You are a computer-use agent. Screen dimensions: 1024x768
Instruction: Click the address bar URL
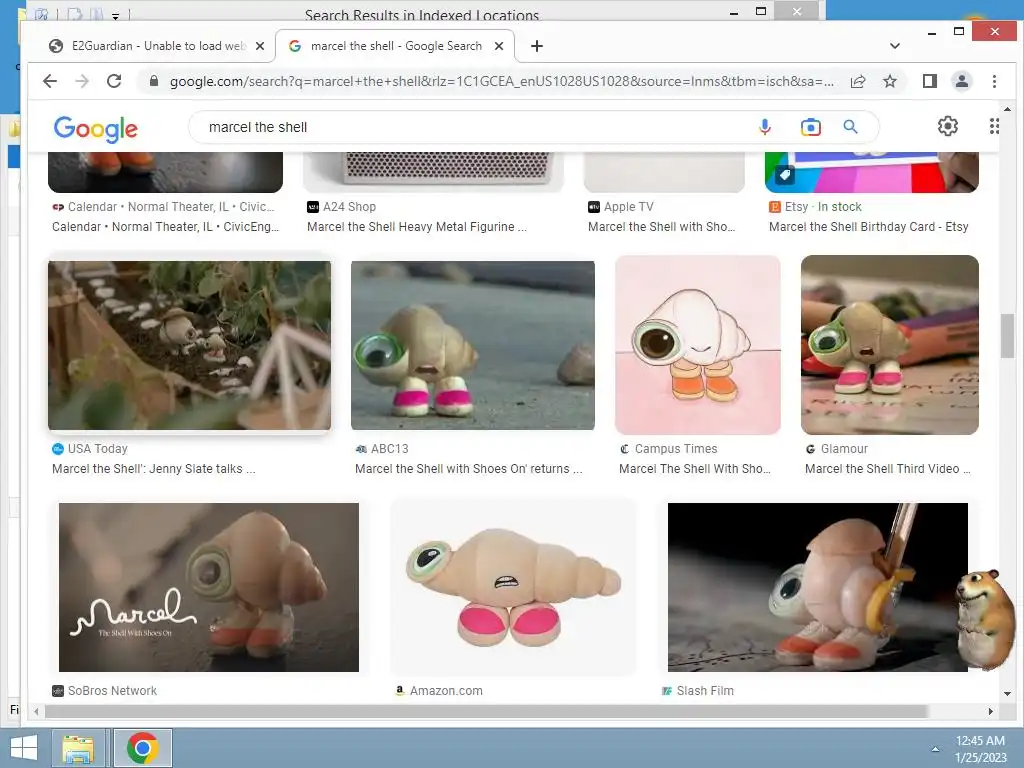[502, 81]
